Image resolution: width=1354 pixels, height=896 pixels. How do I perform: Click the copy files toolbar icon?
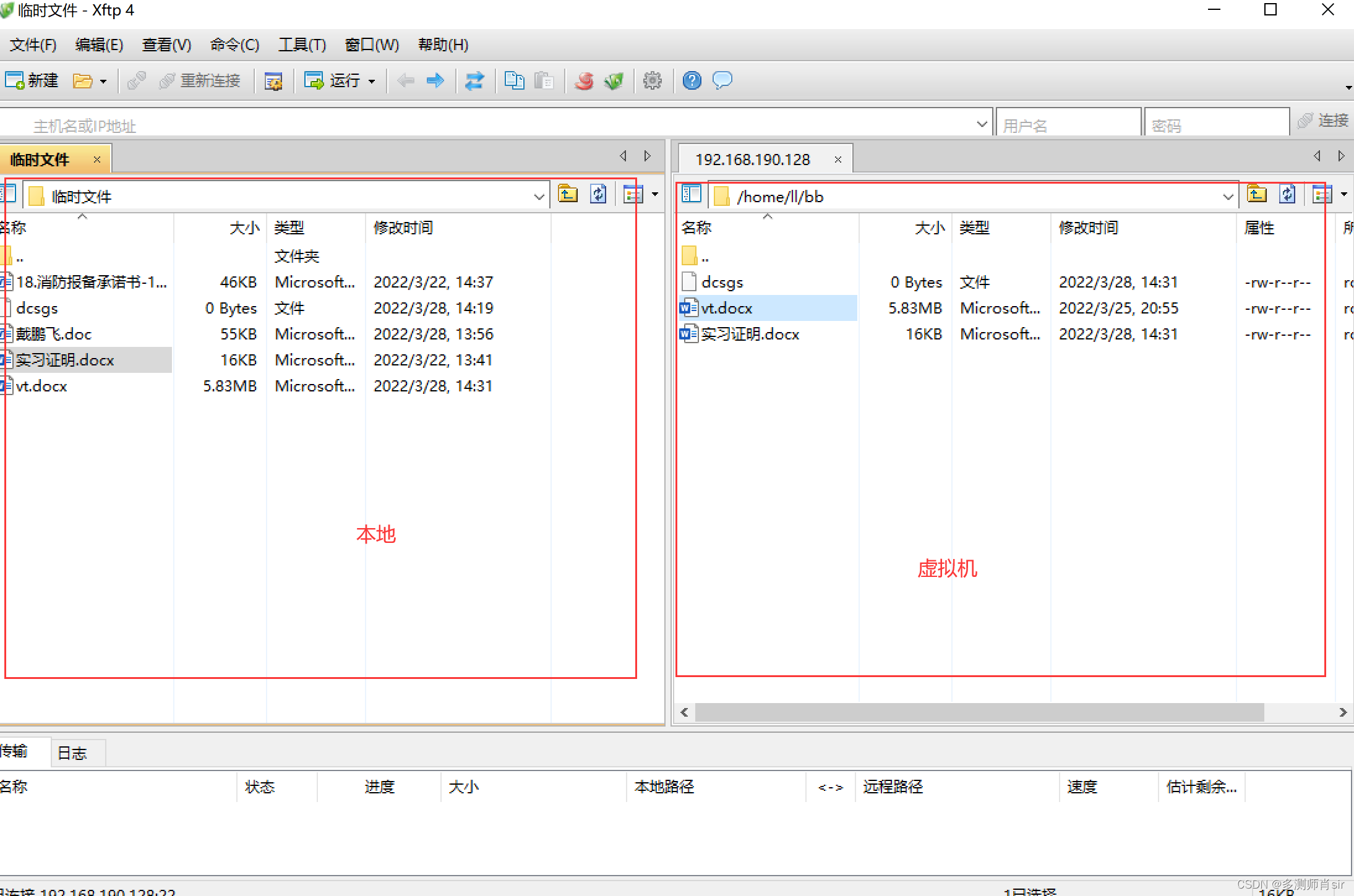pyautogui.click(x=514, y=80)
